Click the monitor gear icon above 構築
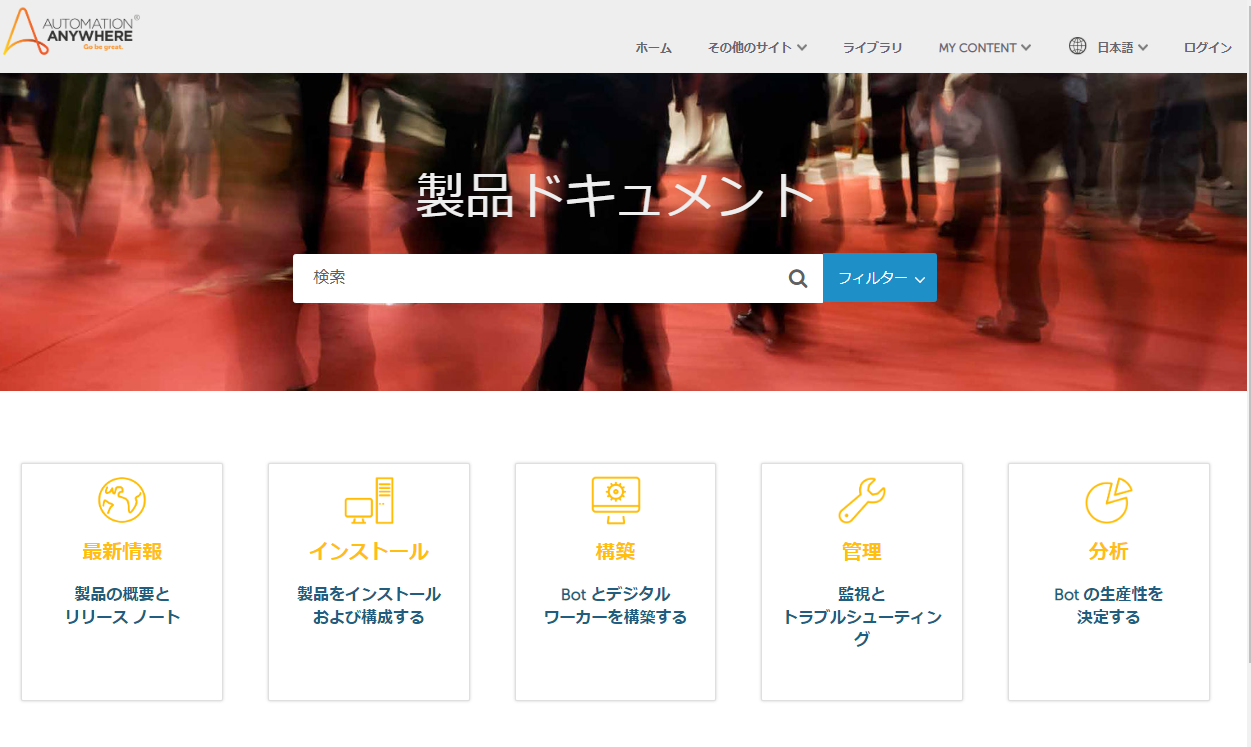This screenshot has height=747, width=1251. click(x=615, y=499)
